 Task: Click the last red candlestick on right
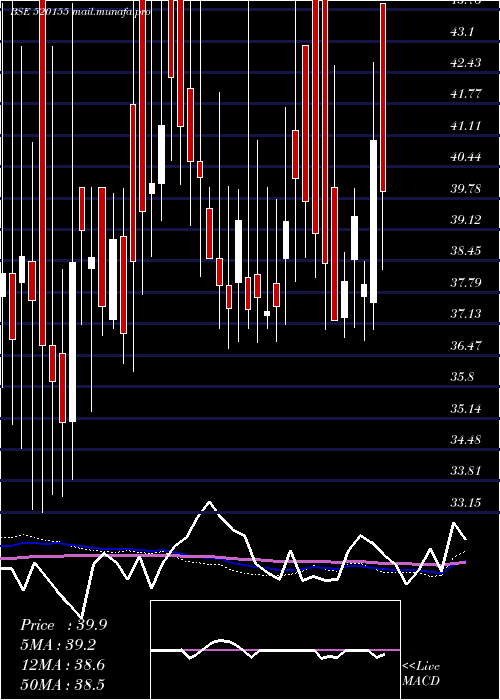pyautogui.click(x=383, y=97)
